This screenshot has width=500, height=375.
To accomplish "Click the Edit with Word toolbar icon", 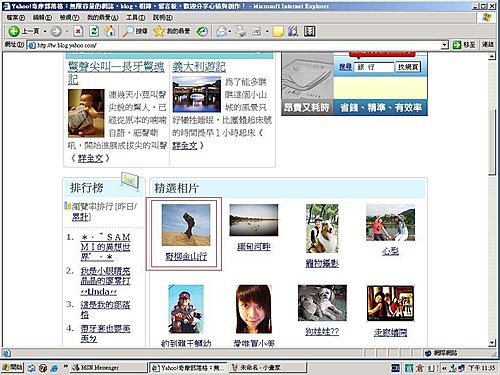I will 257,31.
